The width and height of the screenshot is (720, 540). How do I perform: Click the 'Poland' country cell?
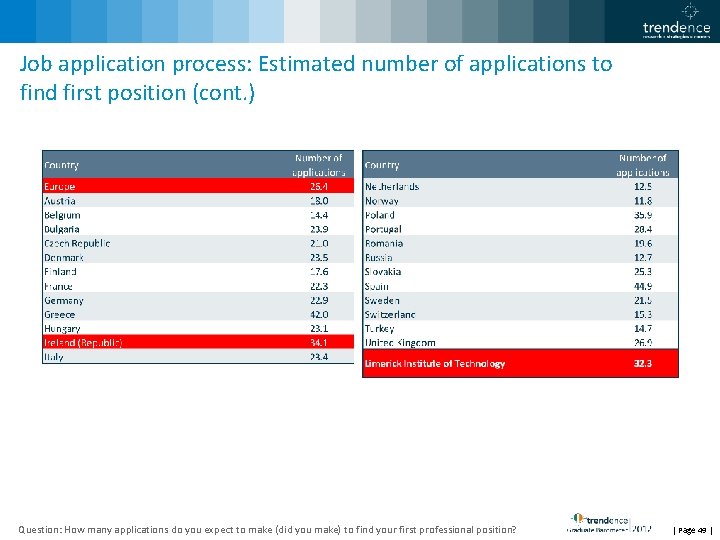point(380,215)
